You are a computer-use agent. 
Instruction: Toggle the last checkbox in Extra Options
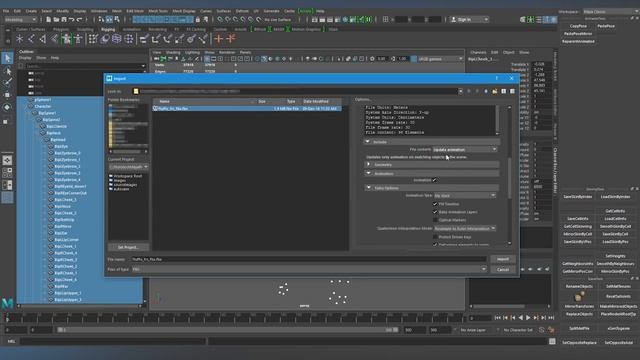(x=435, y=244)
